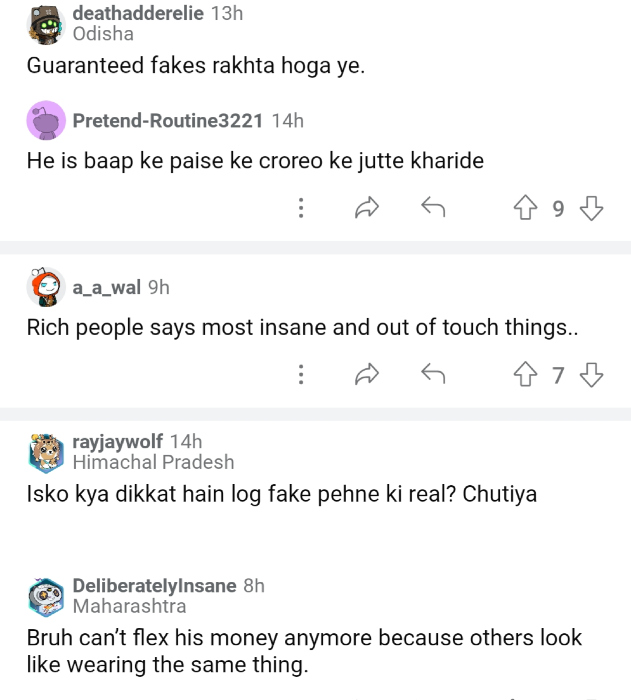The height and width of the screenshot is (700, 631).
Task: Share a_a_wal's comment
Action: point(367,375)
